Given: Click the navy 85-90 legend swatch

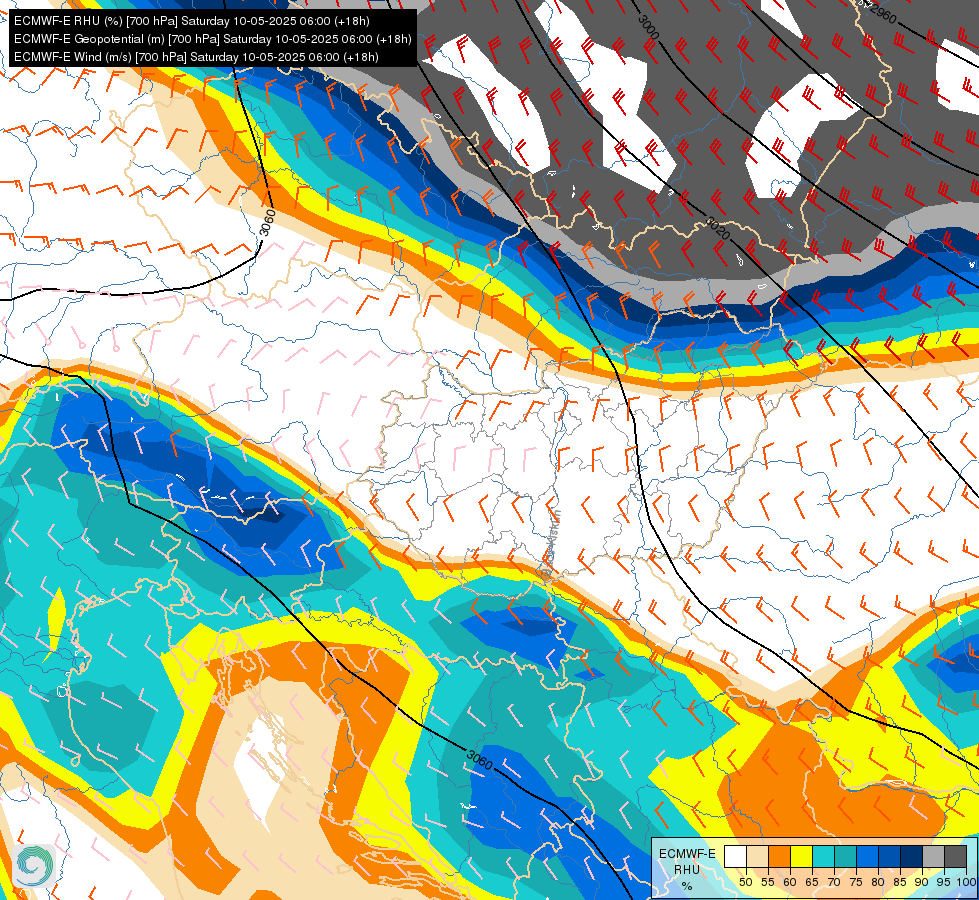Looking at the screenshot, I should pos(912,856).
